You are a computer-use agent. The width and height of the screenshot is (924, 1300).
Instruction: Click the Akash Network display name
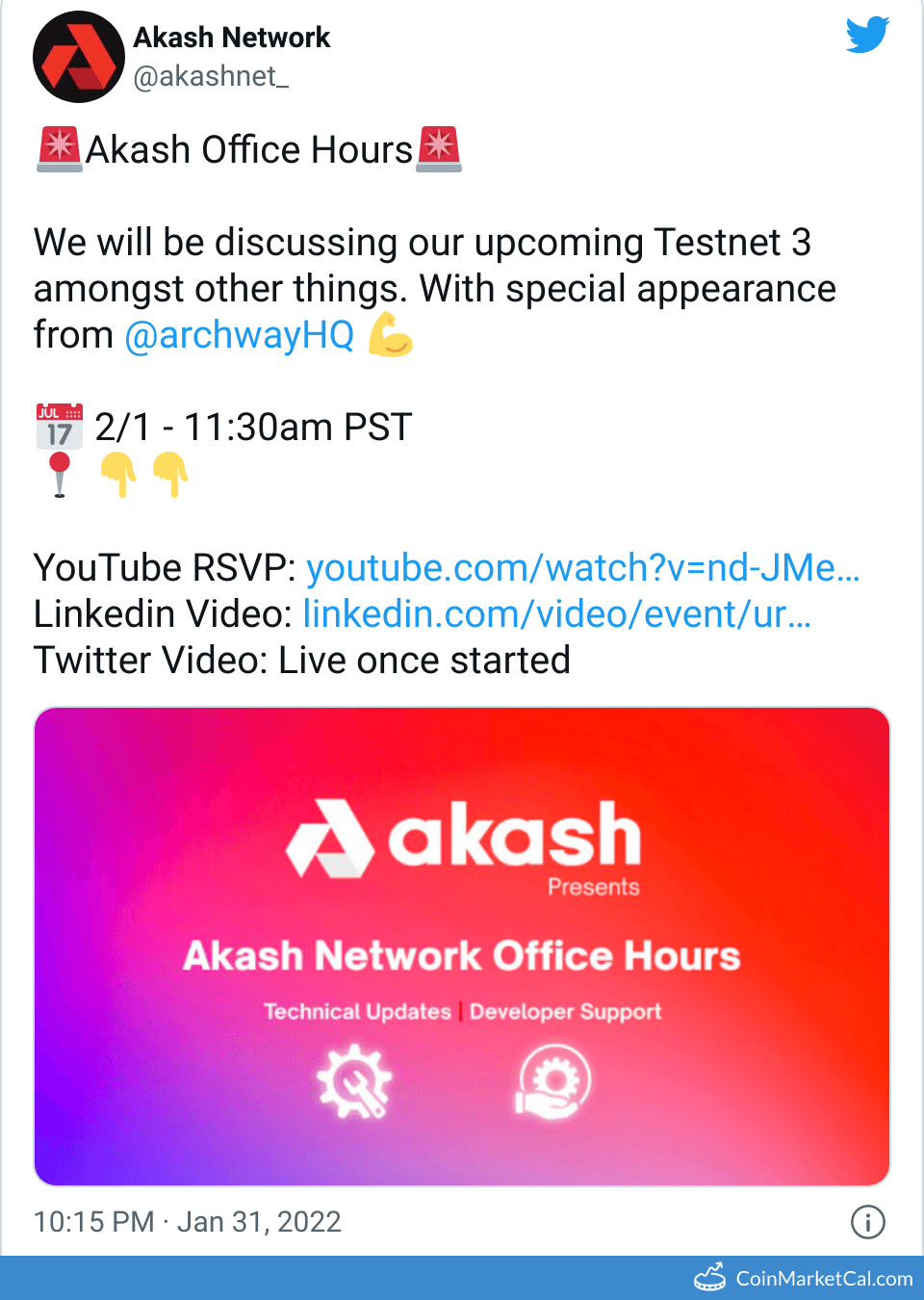(232, 38)
